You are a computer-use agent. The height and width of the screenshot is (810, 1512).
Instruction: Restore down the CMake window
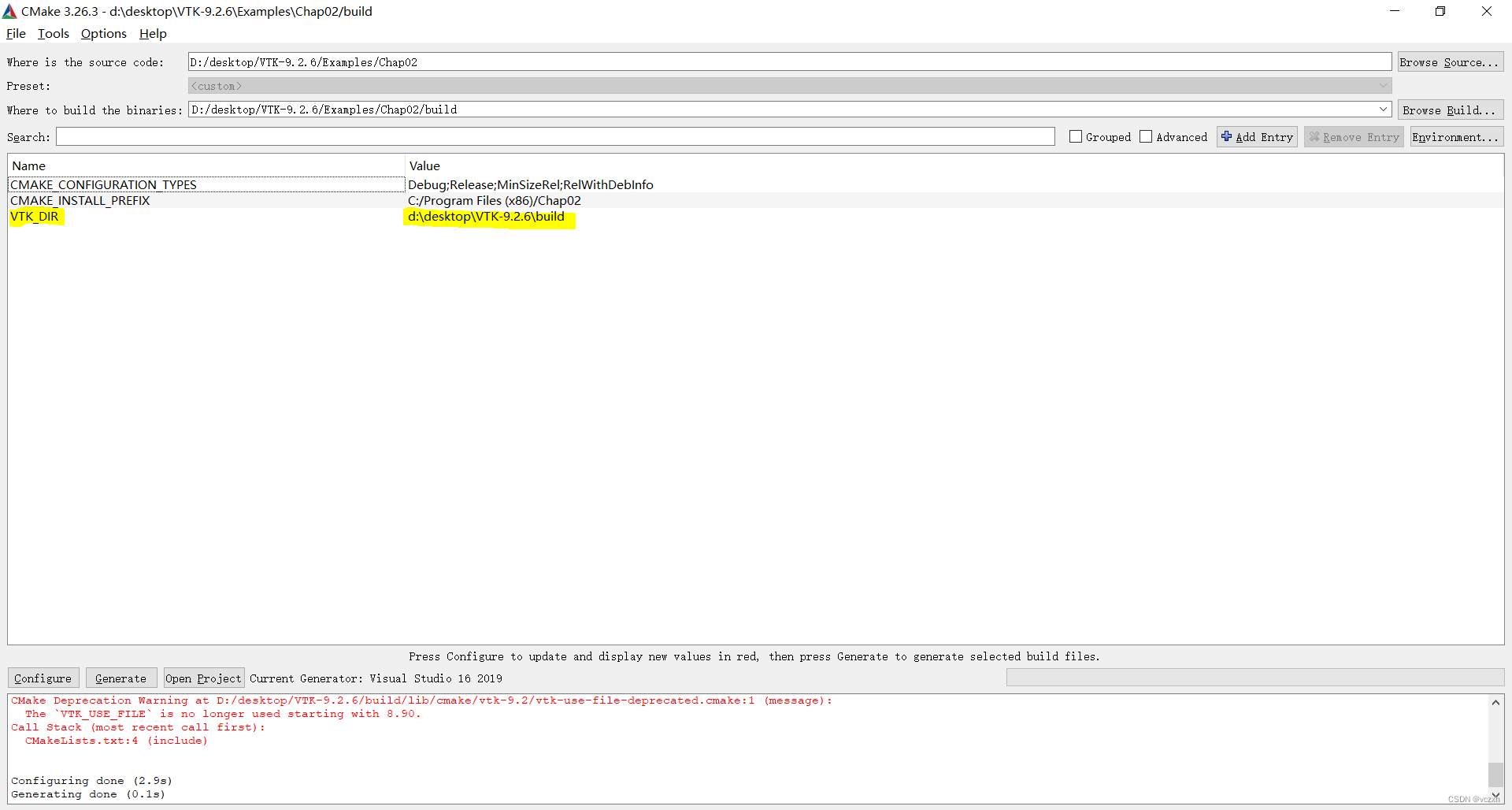point(1440,11)
